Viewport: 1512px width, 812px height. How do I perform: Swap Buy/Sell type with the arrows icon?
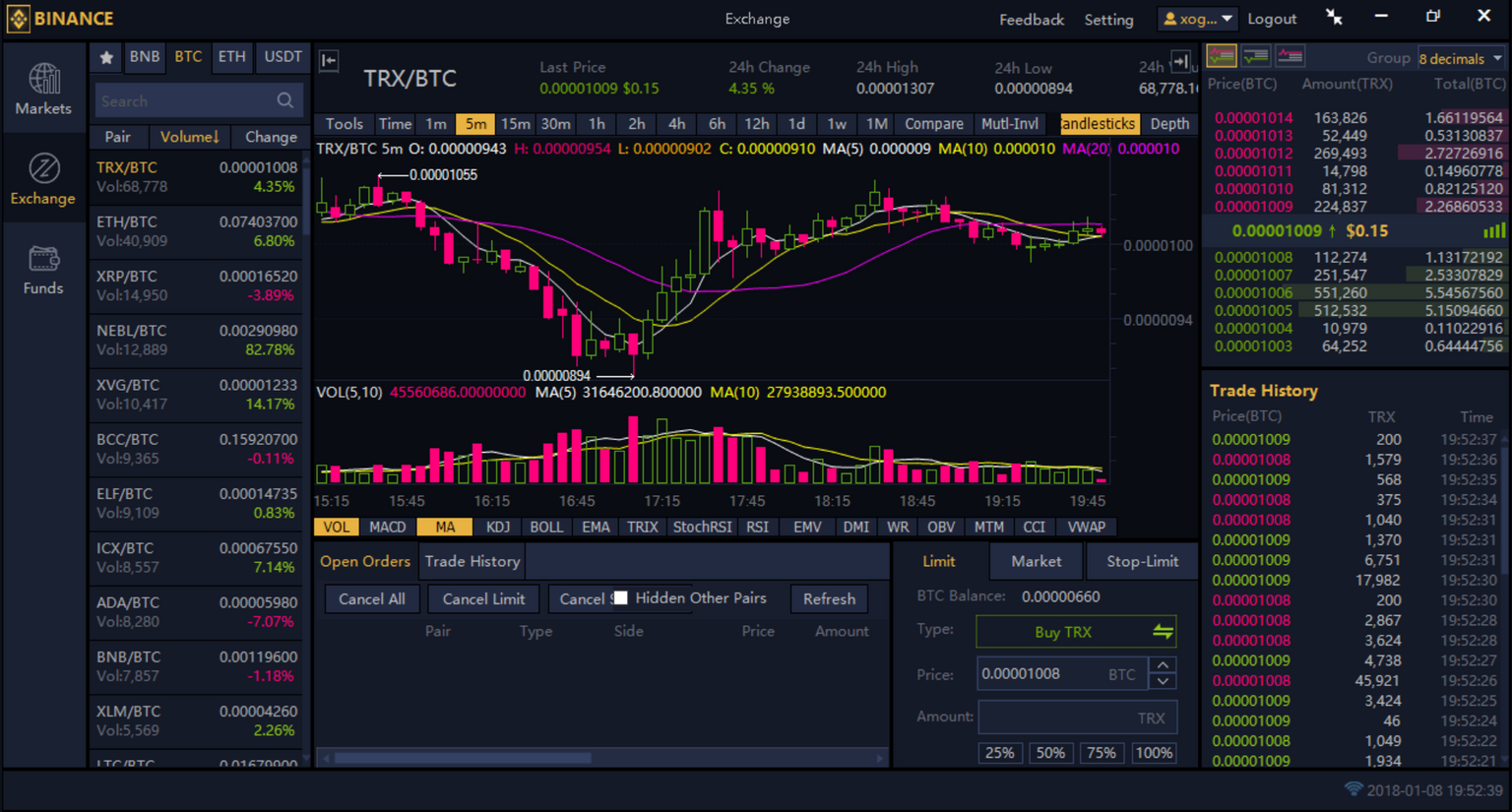coord(1163,631)
